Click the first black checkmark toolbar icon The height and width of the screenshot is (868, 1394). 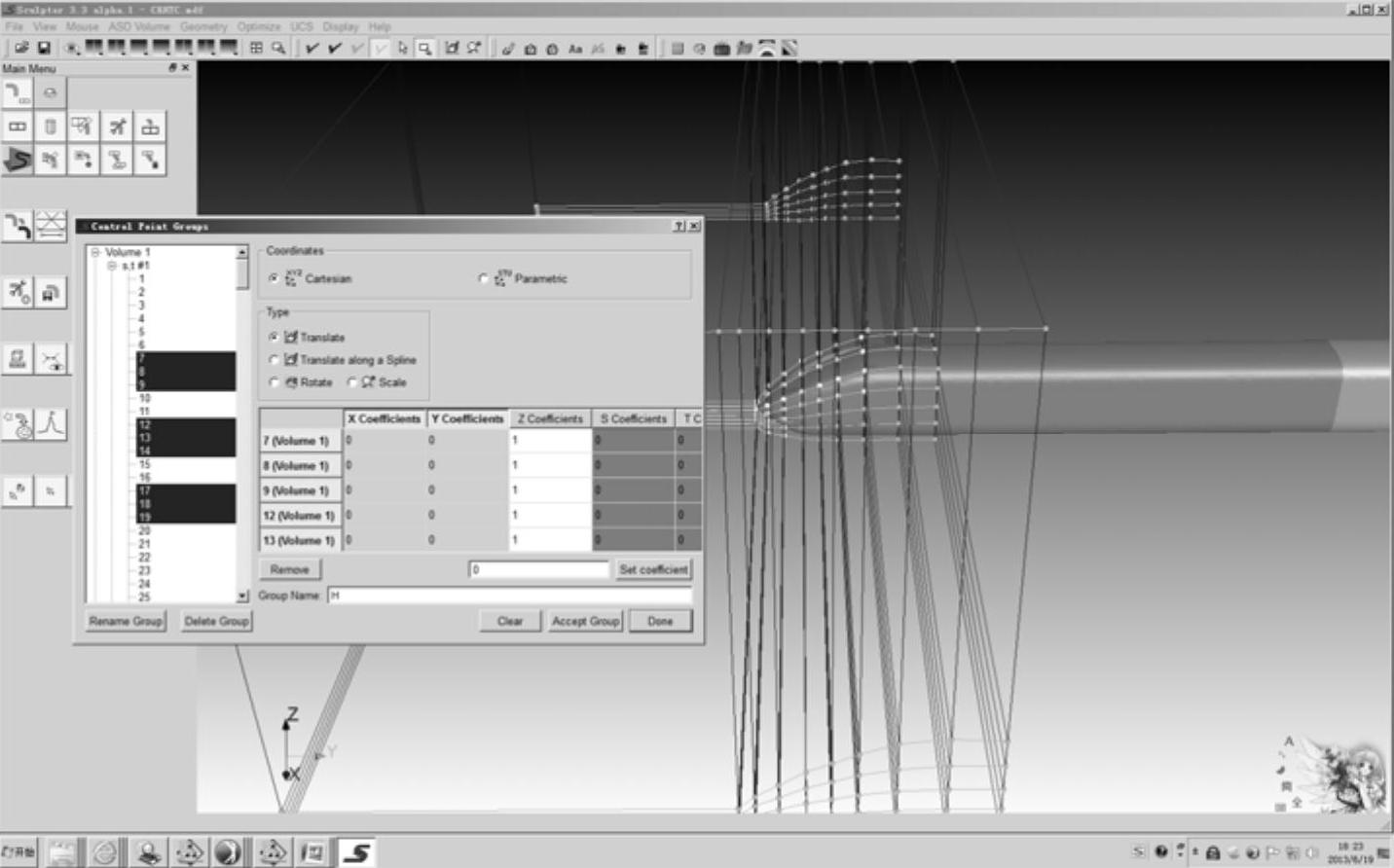[312, 48]
